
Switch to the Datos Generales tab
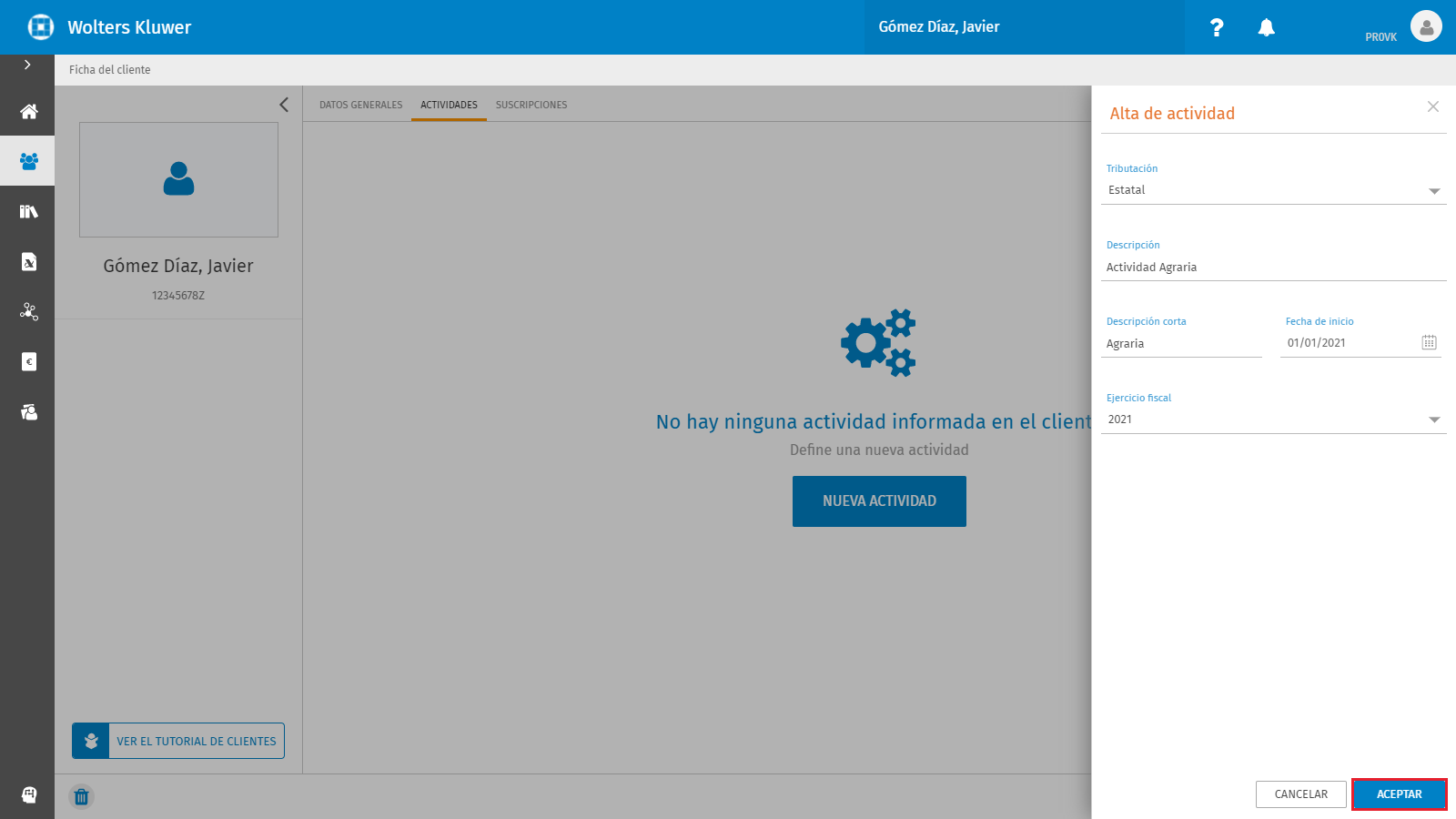(x=360, y=105)
